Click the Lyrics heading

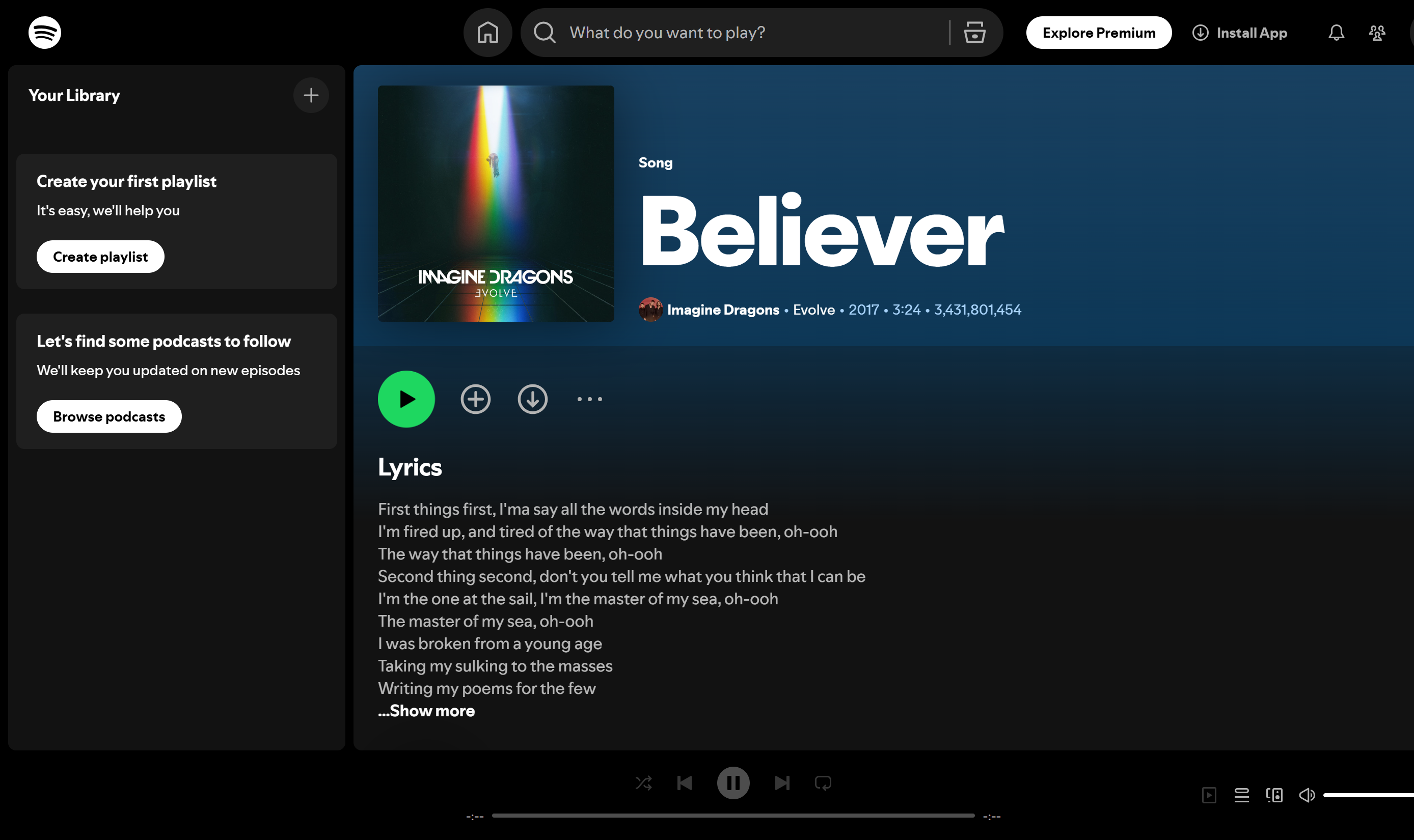coord(410,467)
